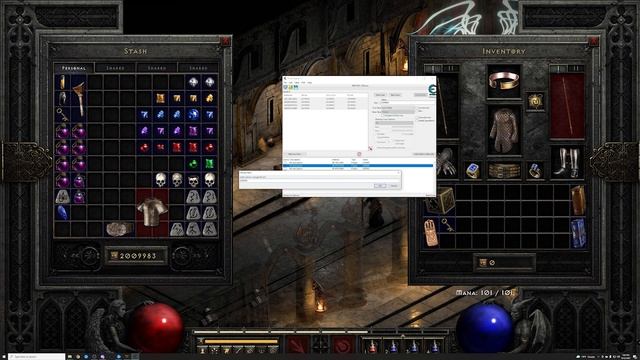This screenshot has height=360, width=640.
Task: Click the Add Address Manually button
Action: [x=424, y=154]
